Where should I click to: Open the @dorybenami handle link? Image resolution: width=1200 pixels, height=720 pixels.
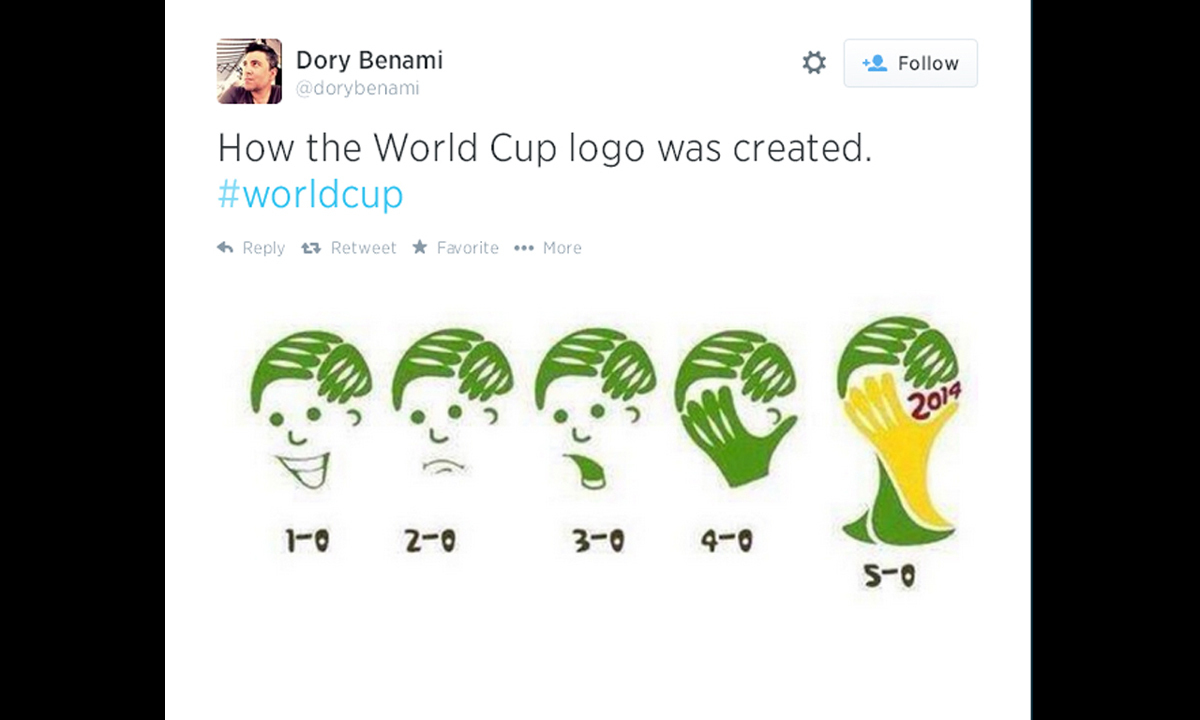pos(357,89)
